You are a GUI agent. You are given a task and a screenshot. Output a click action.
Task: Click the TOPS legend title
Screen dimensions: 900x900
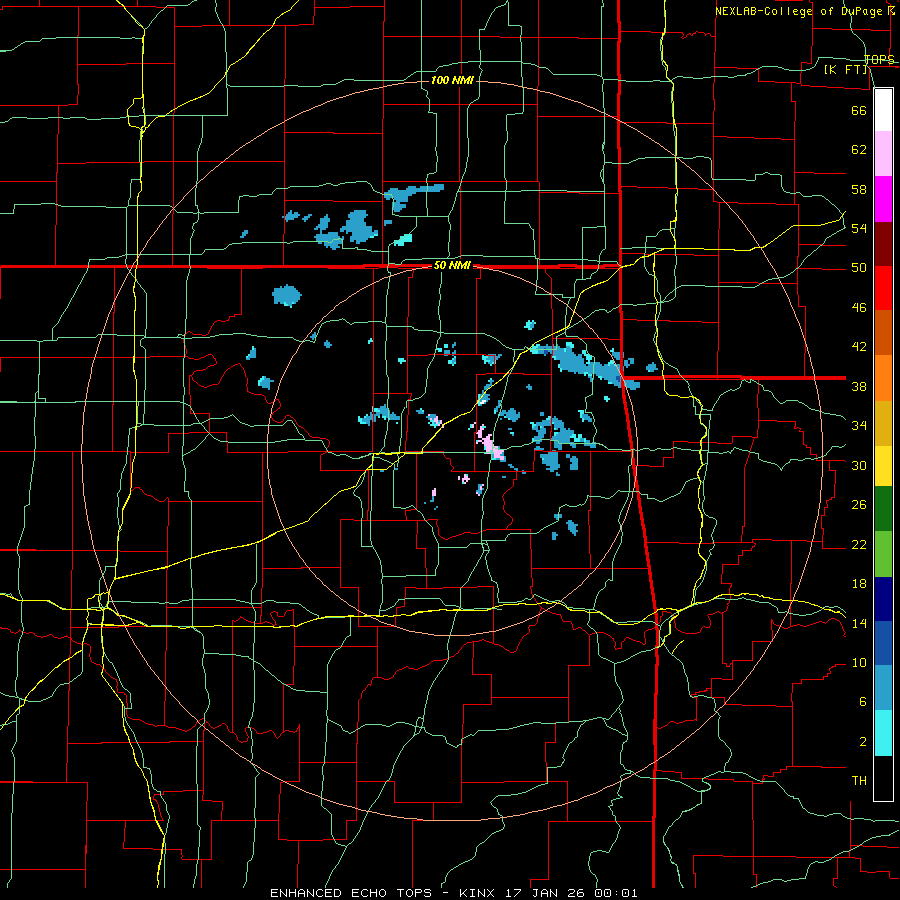879,59
